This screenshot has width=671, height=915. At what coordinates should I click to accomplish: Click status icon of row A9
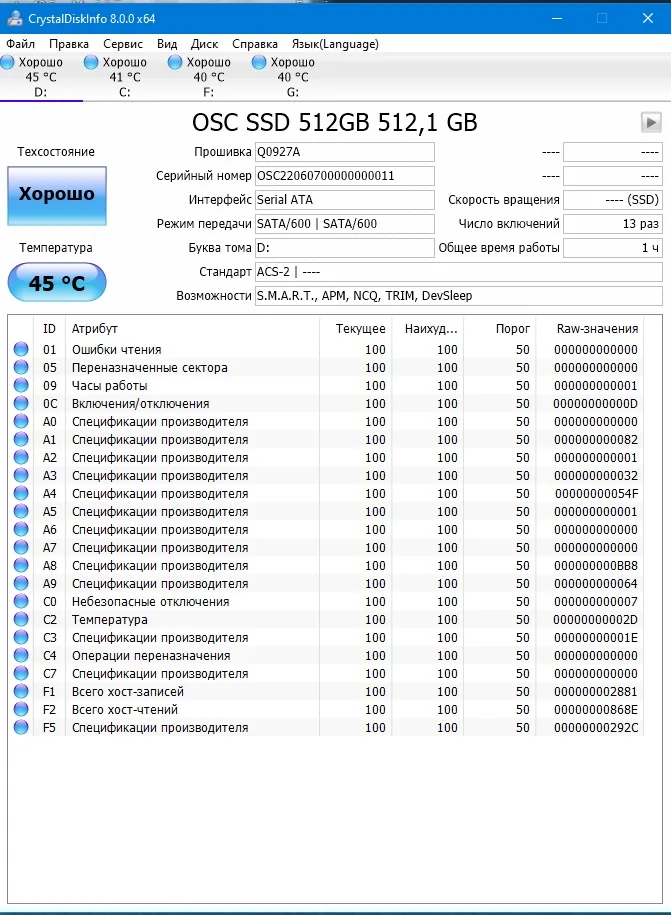click(x=21, y=583)
